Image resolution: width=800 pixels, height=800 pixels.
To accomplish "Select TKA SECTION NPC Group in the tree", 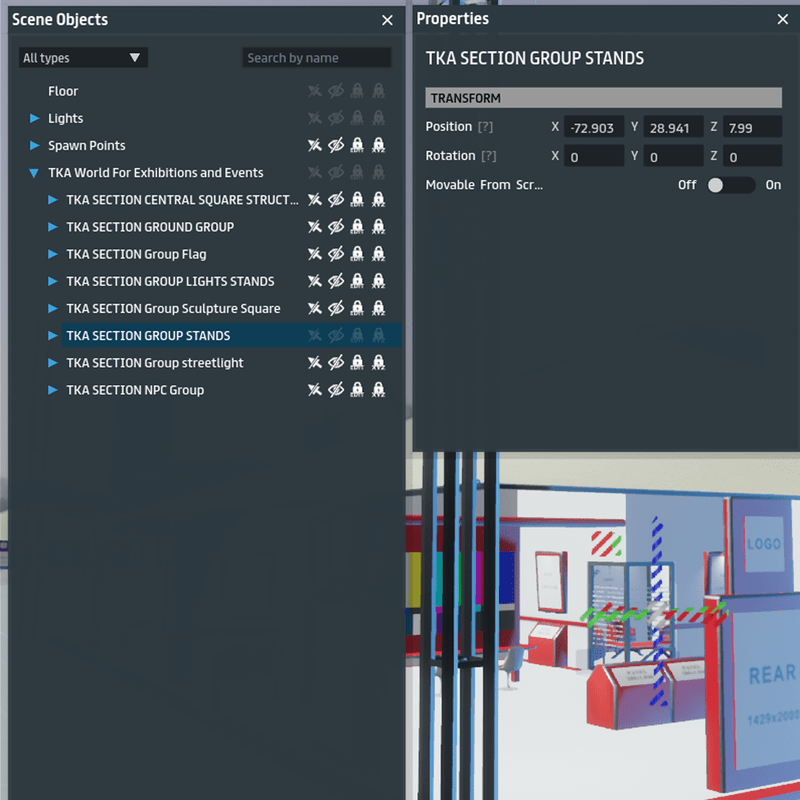I will pos(135,390).
